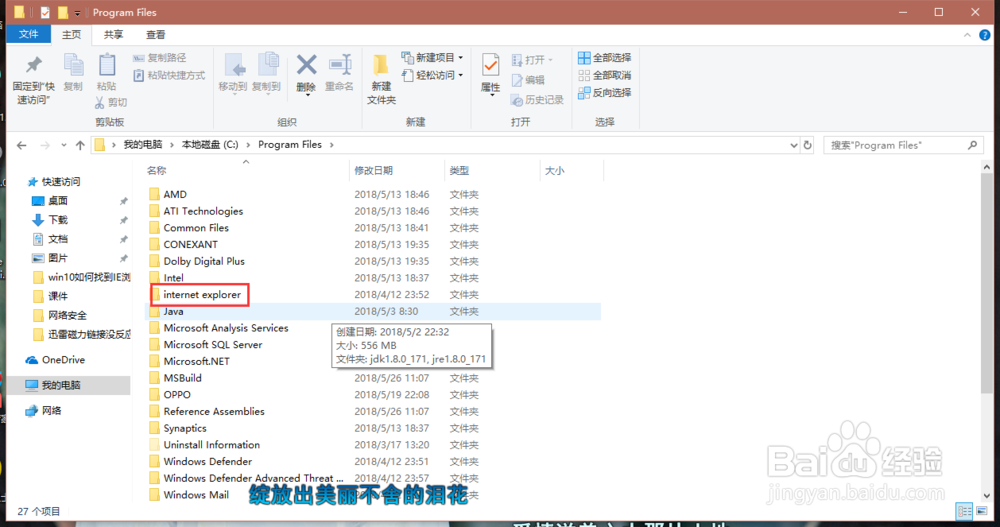Switch to the View (查看) tab
The image size is (1000, 527).
[156, 34]
